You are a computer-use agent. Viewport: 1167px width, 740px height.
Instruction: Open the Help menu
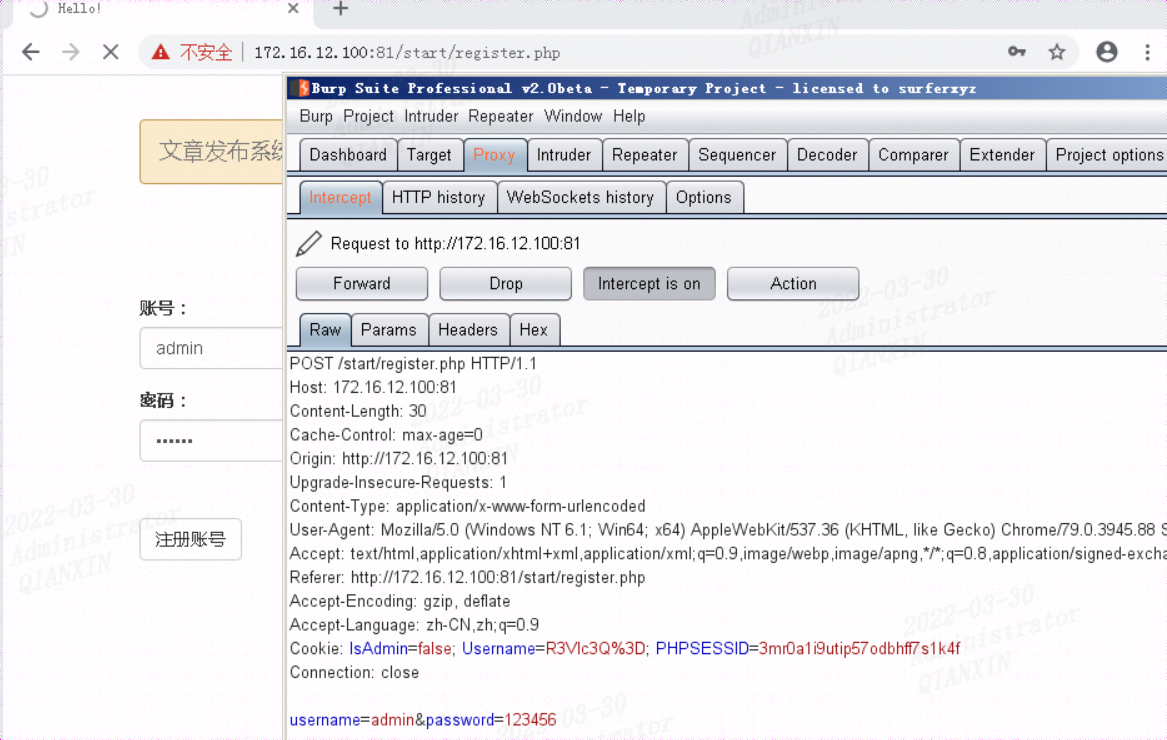629,116
